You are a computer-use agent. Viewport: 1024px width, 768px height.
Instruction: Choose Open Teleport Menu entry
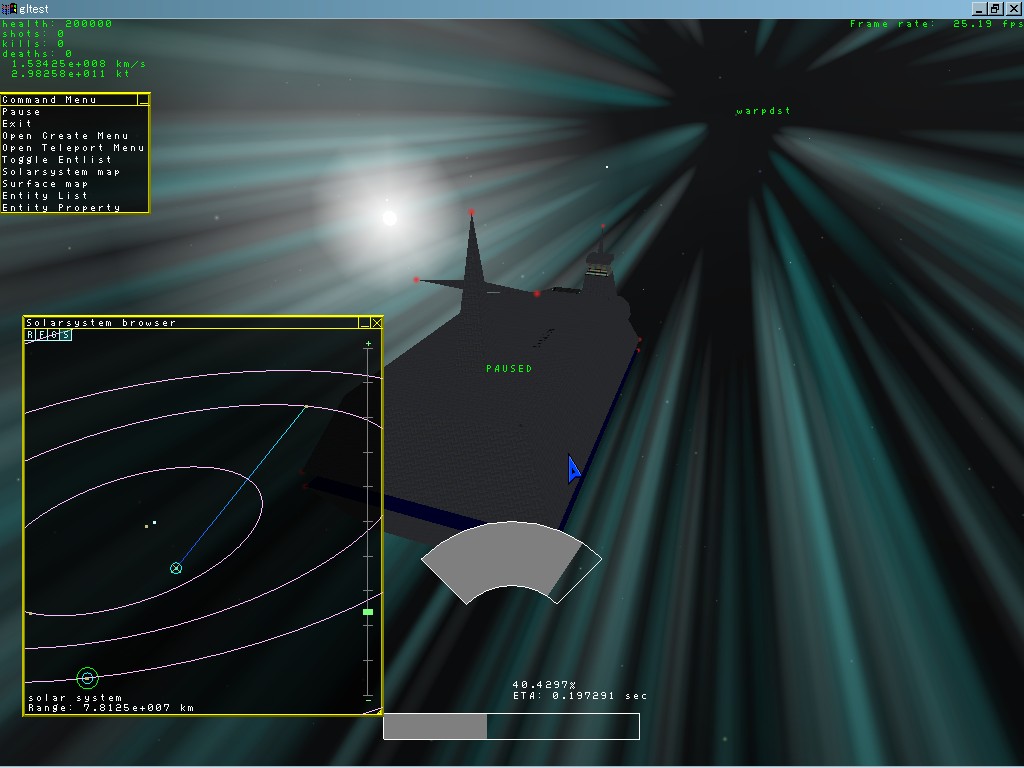tap(75, 148)
